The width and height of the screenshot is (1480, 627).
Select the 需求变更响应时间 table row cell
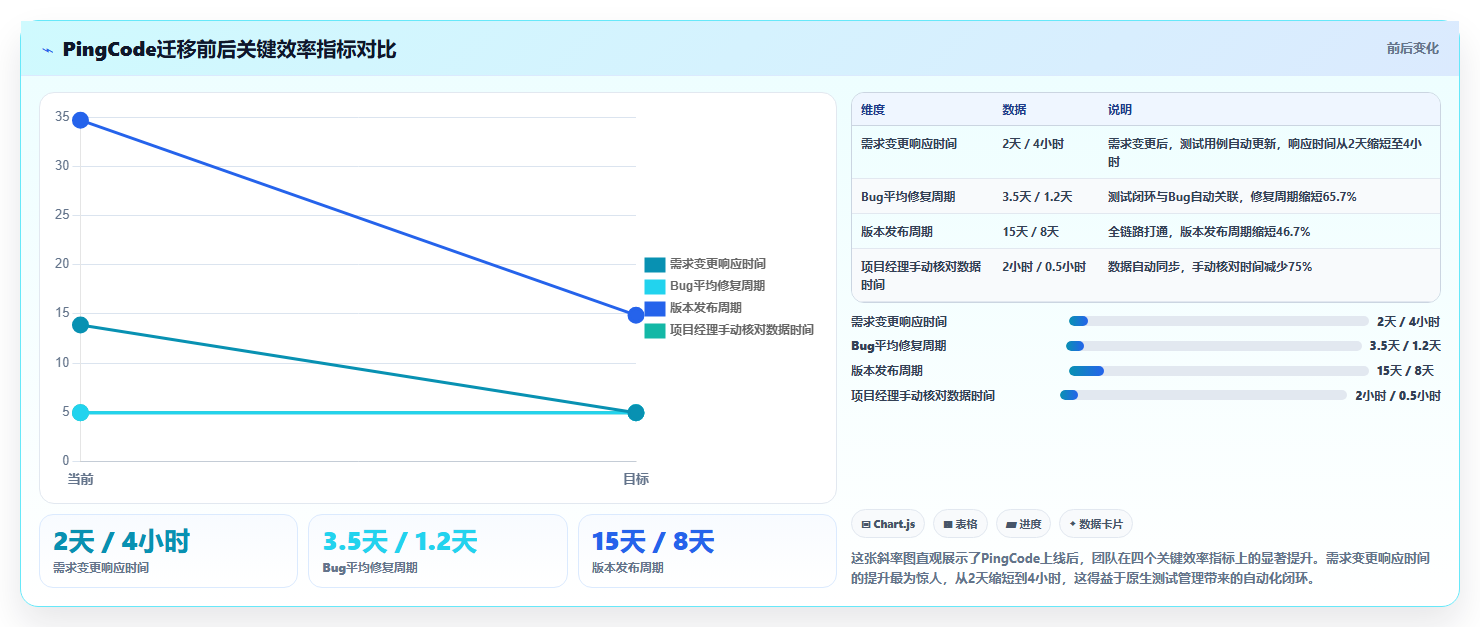(x=922, y=152)
